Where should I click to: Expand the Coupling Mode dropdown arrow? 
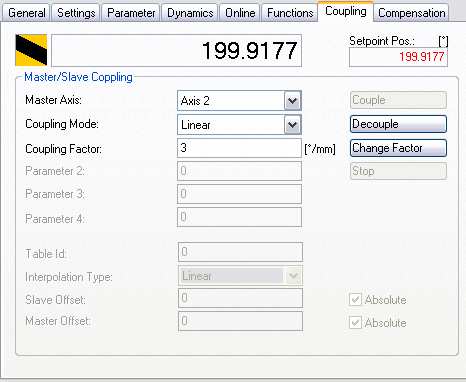tap(293, 125)
